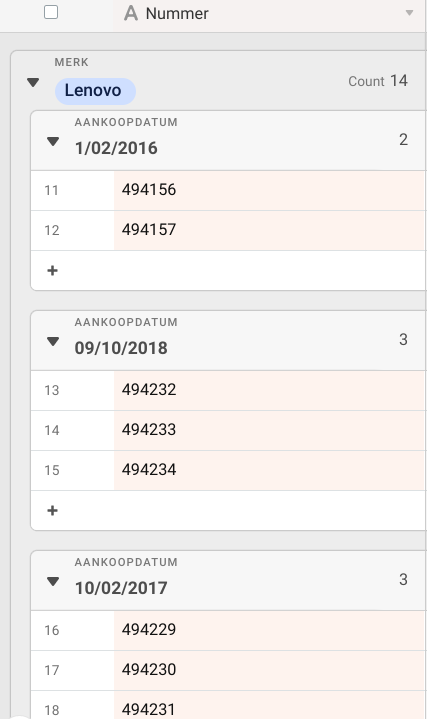Add a record under 1/02/2016 with plus icon
427x719 pixels.
coord(52,271)
